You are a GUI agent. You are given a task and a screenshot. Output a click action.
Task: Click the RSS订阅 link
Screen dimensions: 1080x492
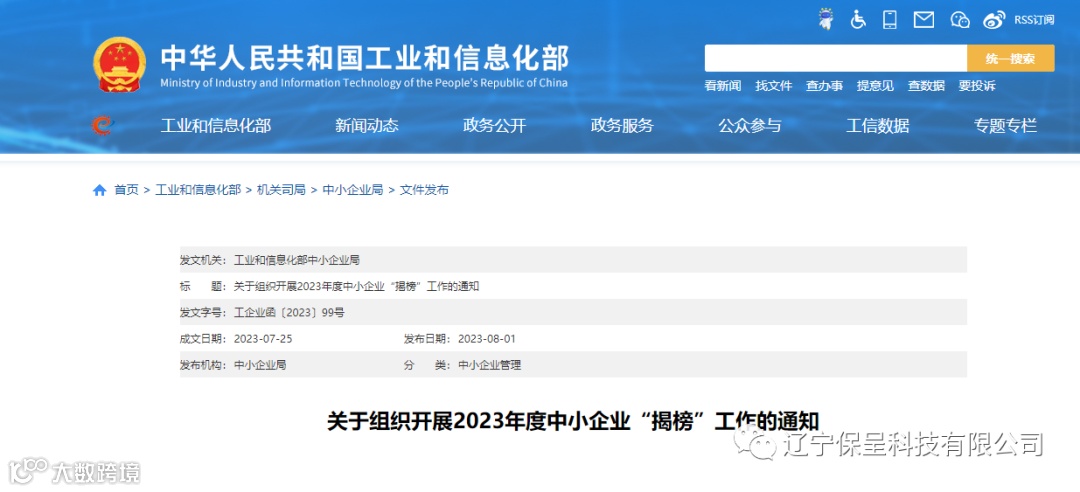(x=1034, y=20)
